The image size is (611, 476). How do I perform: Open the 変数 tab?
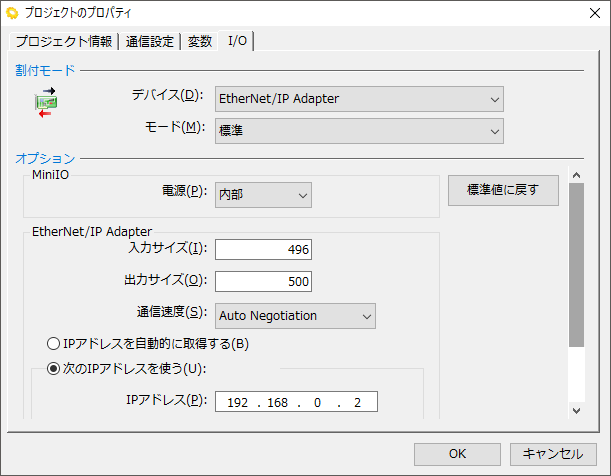[x=200, y=41]
